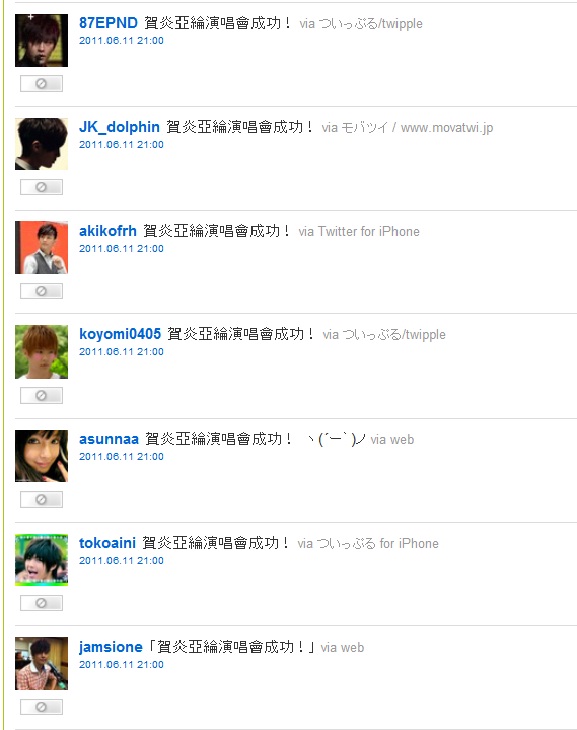Screen dimensions: 577x730
Task: Click the block icon under 87EPND's avatar
Action: click(41, 83)
